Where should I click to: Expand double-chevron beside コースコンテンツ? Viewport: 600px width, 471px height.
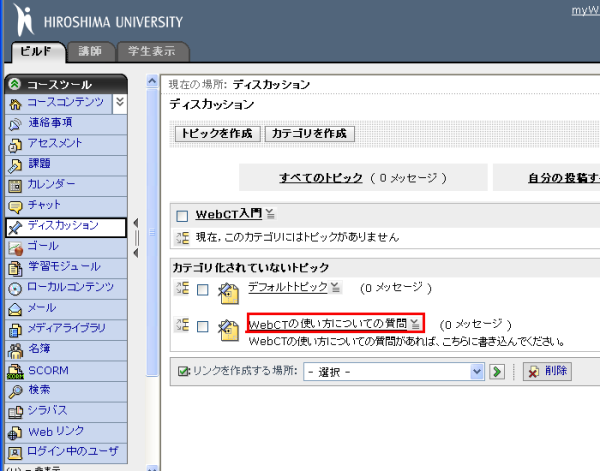click(x=120, y=102)
